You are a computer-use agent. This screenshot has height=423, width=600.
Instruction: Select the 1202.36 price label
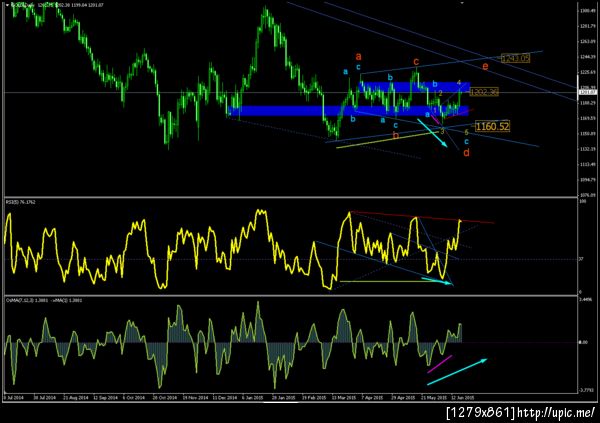(484, 92)
